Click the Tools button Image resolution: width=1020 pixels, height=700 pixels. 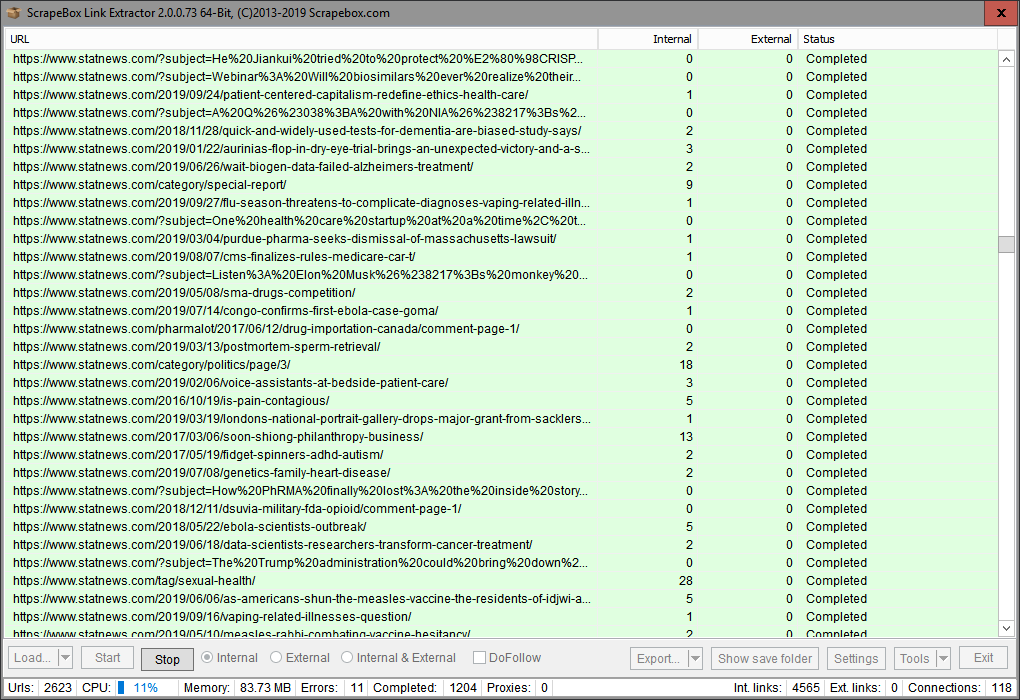pyautogui.click(x=915, y=658)
